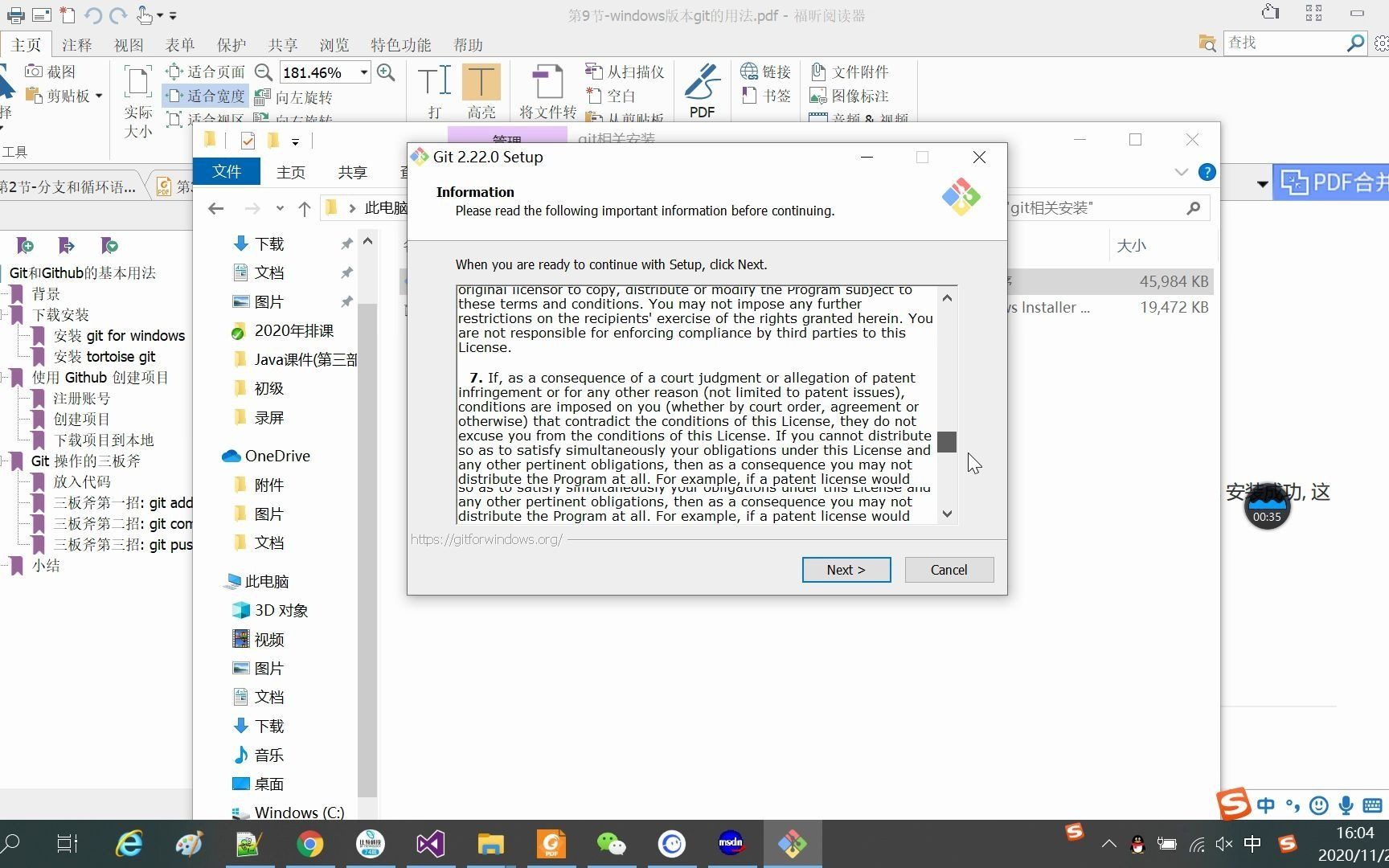
Task: Select 适合页面 fit page option
Action: pos(205,72)
